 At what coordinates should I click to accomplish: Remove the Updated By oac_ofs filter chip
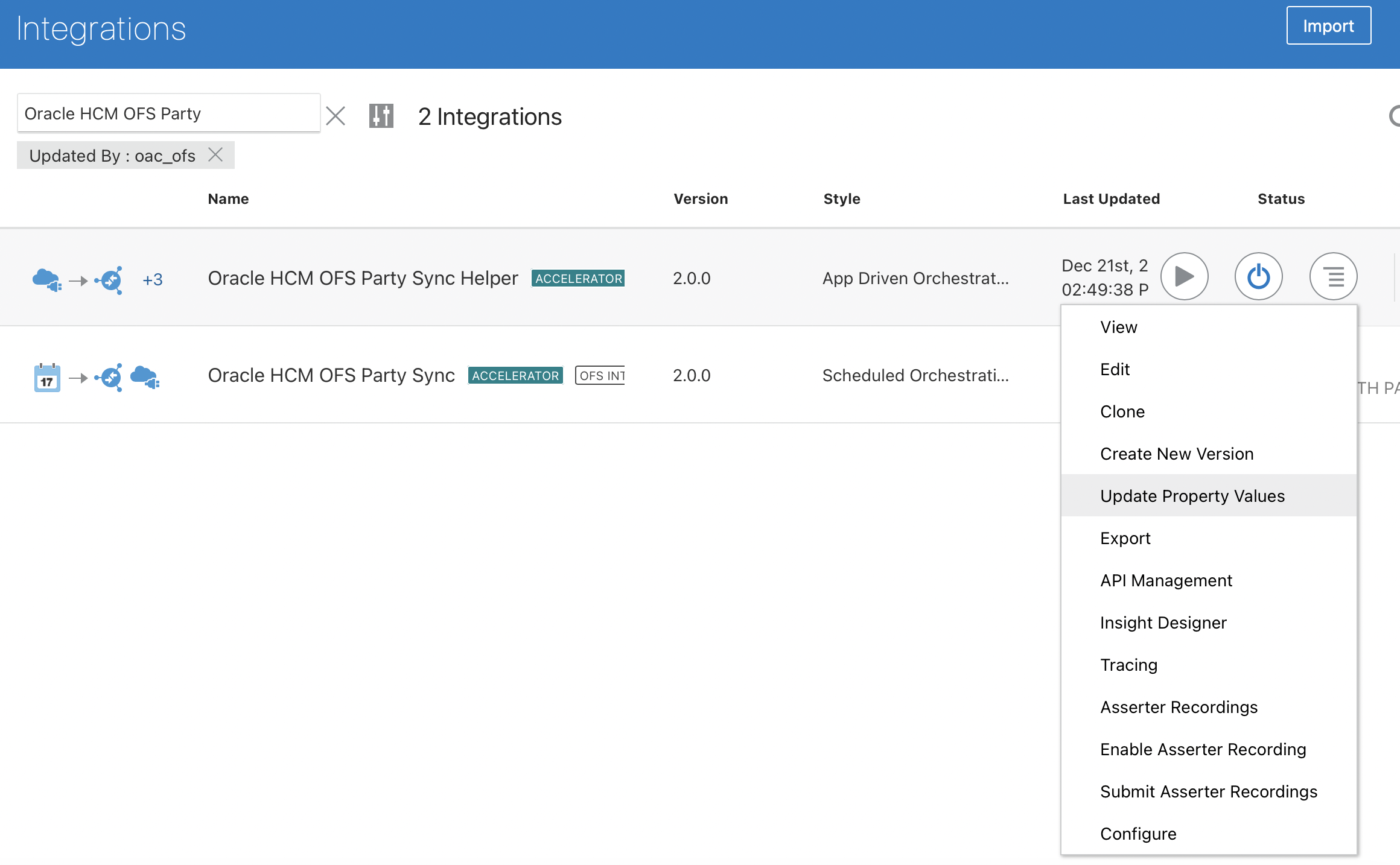click(x=215, y=155)
